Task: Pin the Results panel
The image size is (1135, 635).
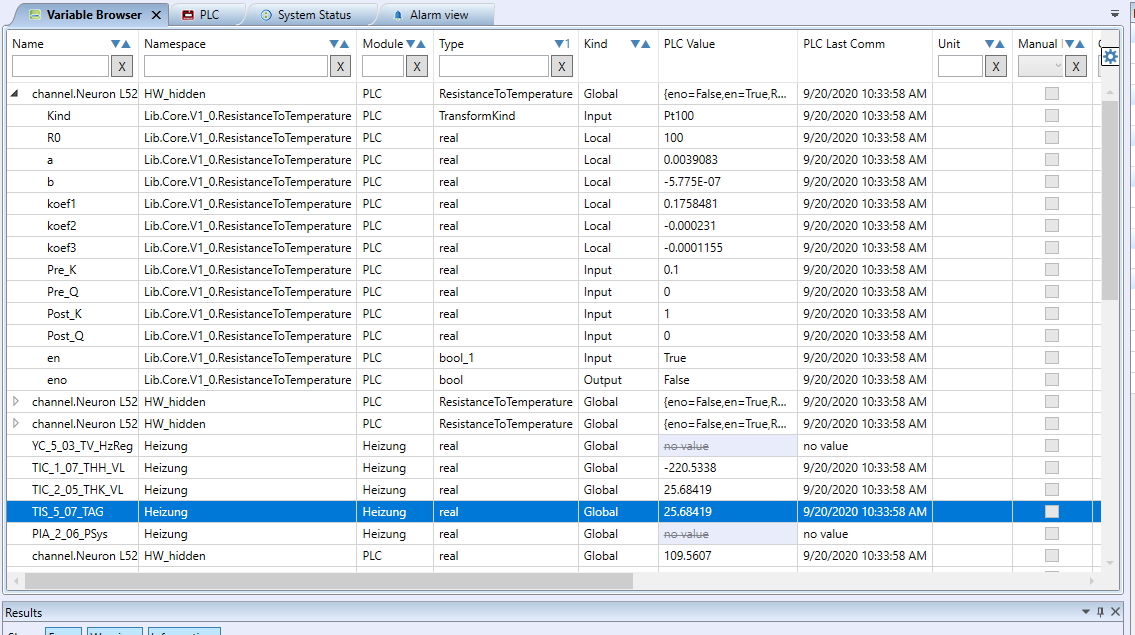Action: point(1101,612)
